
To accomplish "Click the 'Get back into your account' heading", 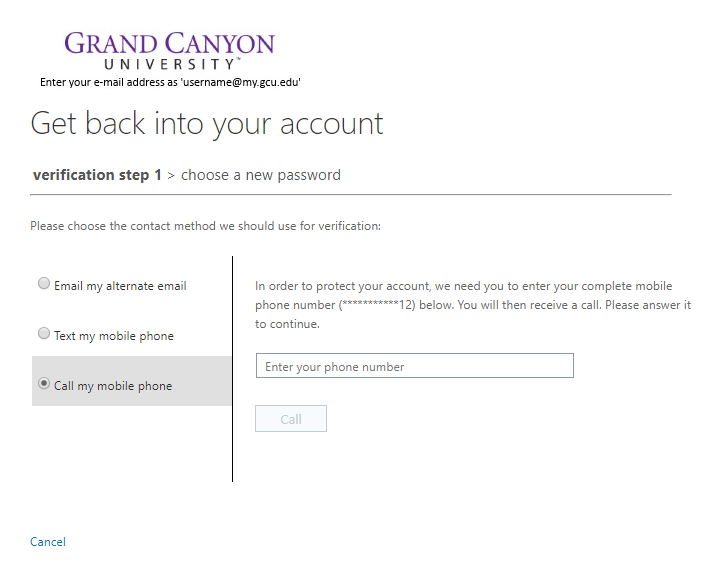I will tap(207, 124).
